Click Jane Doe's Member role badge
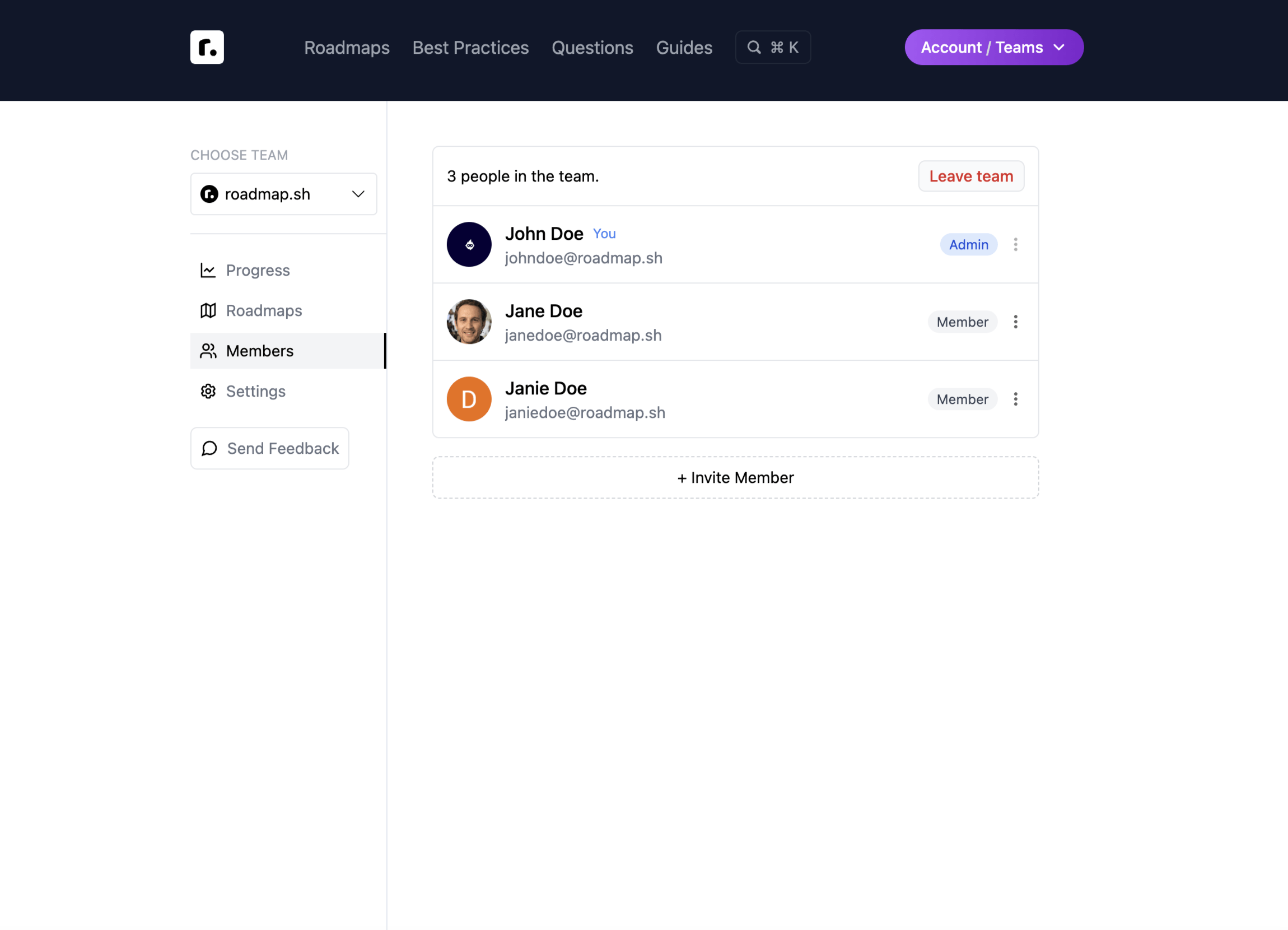The height and width of the screenshot is (930, 1288). (x=962, y=322)
